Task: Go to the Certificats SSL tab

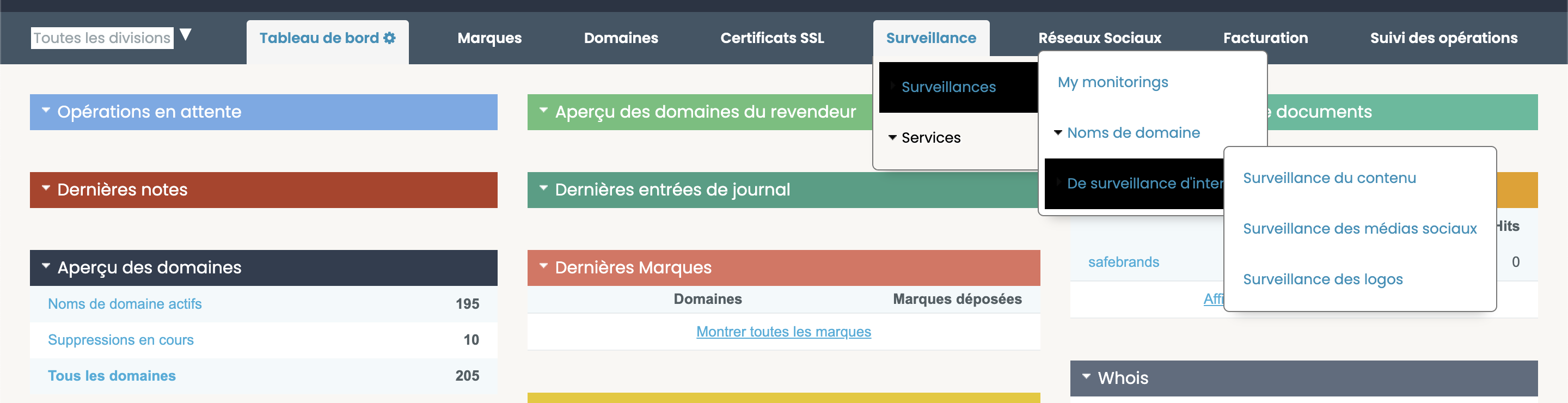Action: point(772,38)
